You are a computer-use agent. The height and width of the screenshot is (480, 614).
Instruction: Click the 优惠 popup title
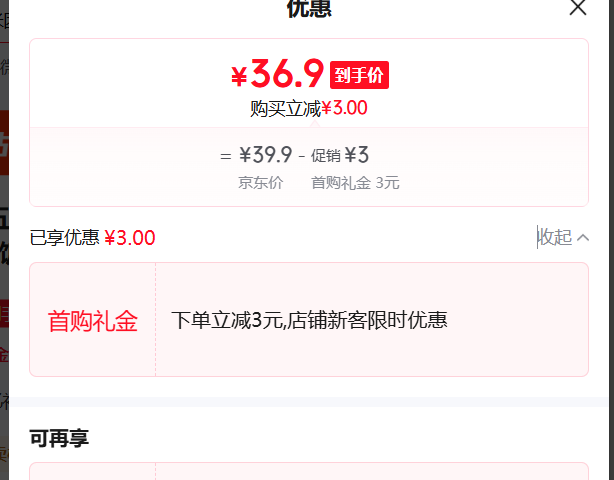(x=309, y=9)
